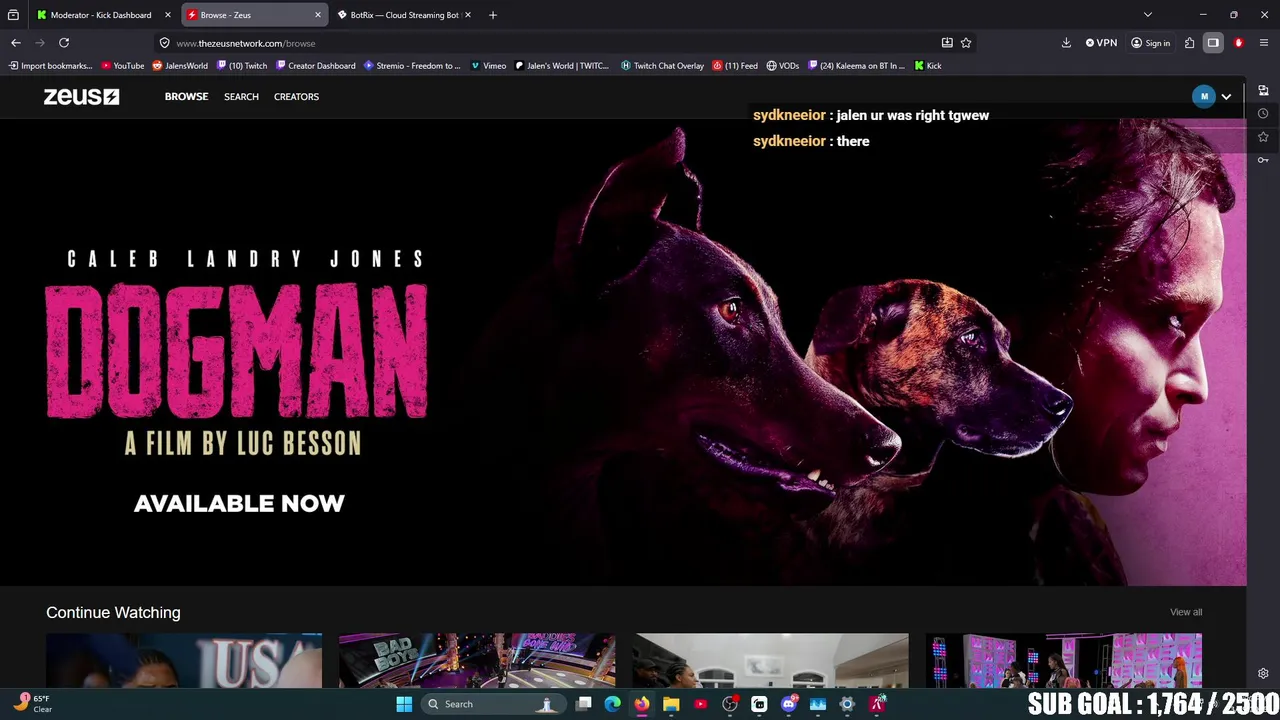Switch to the Moderator - Kick Dashboard tab

pos(101,15)
